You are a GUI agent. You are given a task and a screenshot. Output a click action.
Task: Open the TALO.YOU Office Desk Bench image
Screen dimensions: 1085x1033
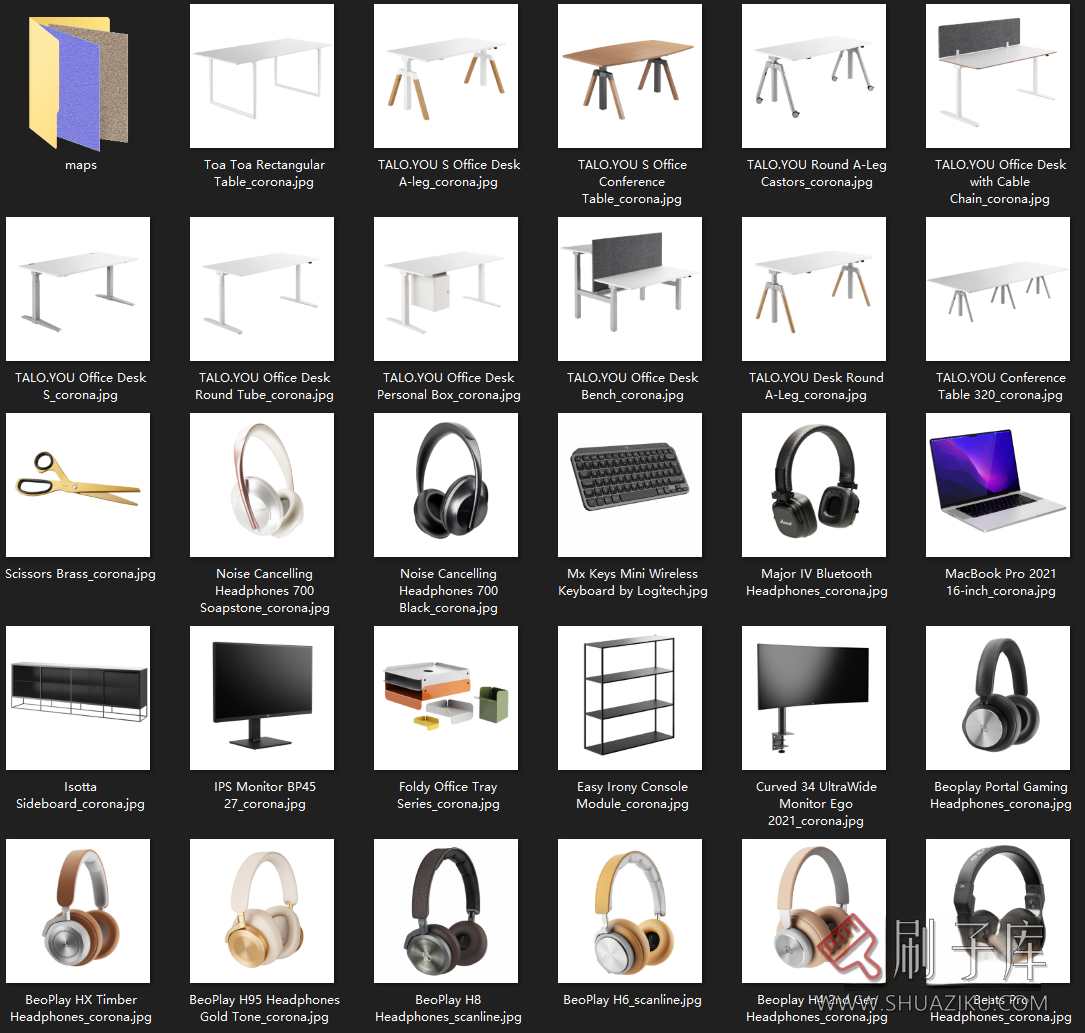coord(630,289)
